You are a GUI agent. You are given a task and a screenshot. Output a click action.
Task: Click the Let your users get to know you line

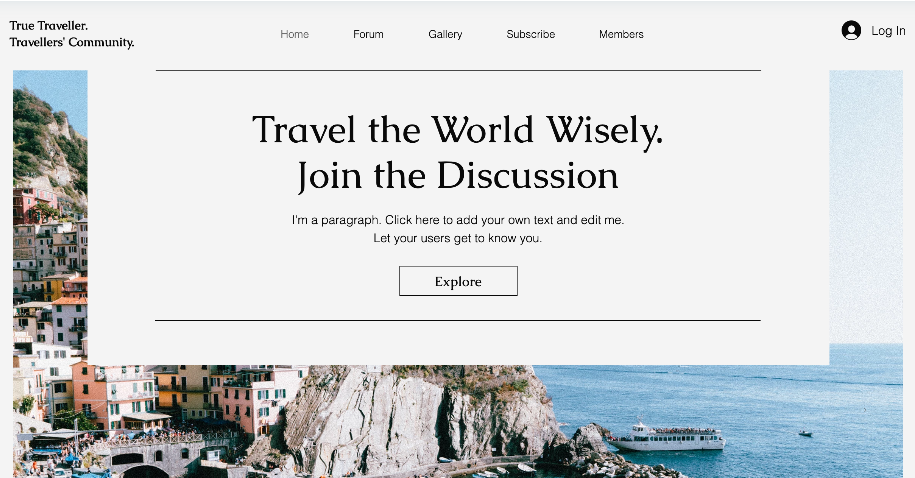(x=458, y=238)
